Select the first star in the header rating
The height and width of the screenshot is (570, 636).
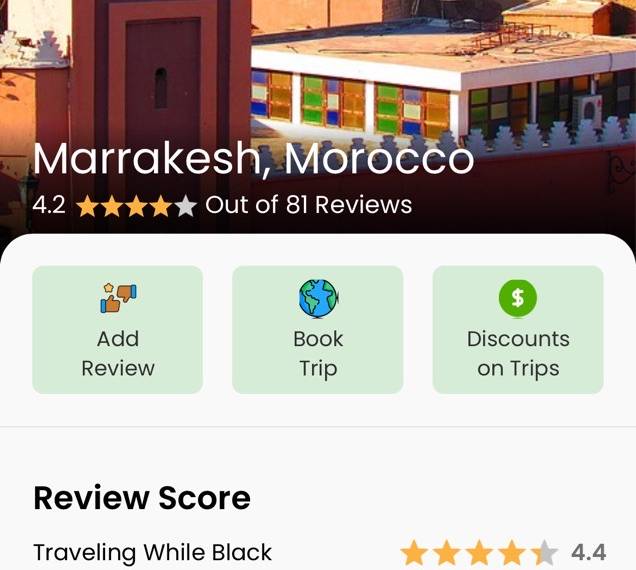tap(87, 206)
